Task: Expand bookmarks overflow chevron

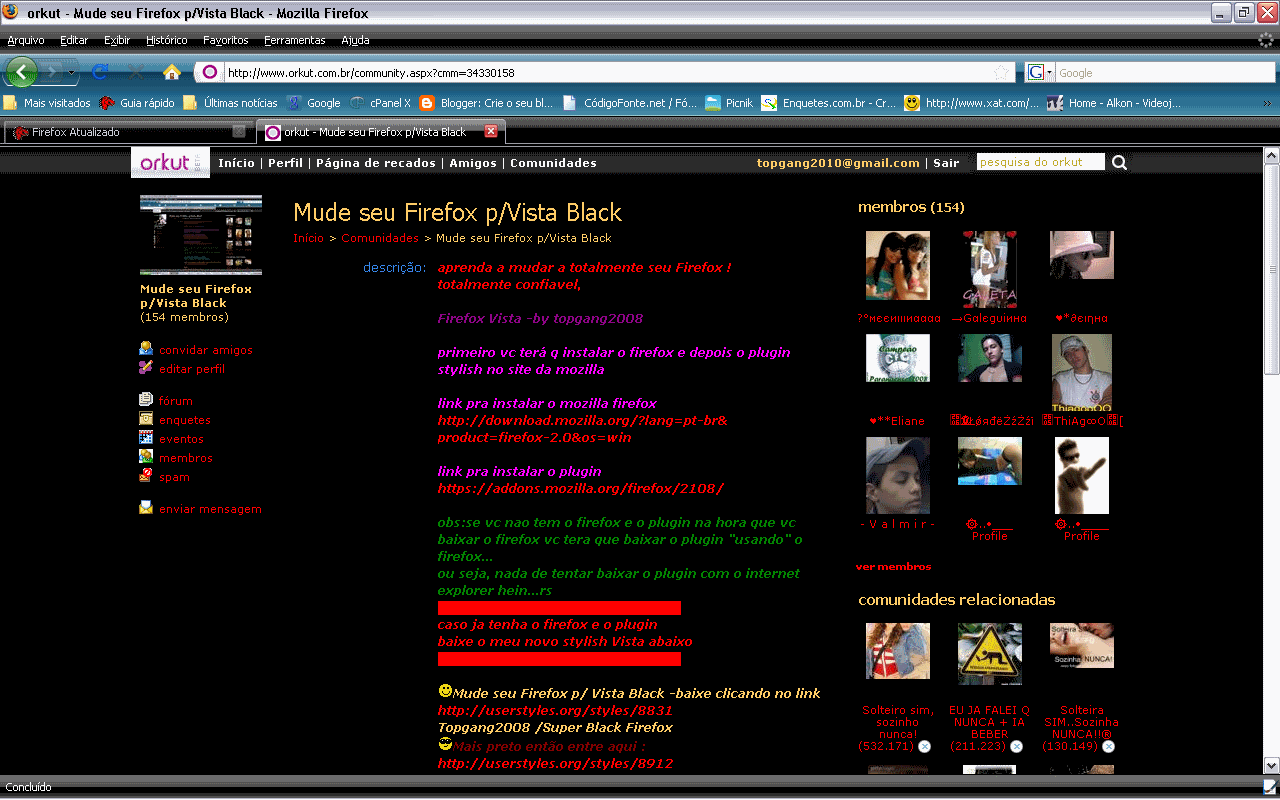Action: click(x=1267, y=103)
